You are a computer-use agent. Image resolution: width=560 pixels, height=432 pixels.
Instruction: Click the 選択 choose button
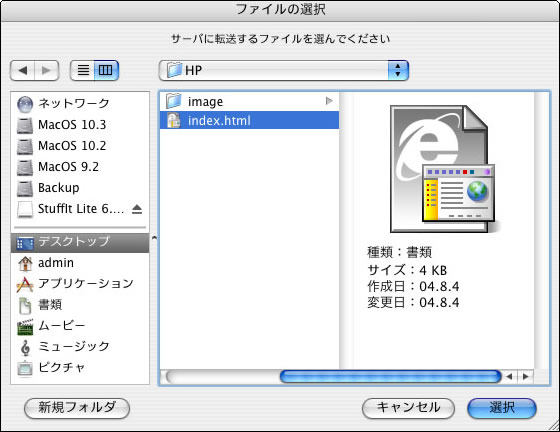(502, 408)
